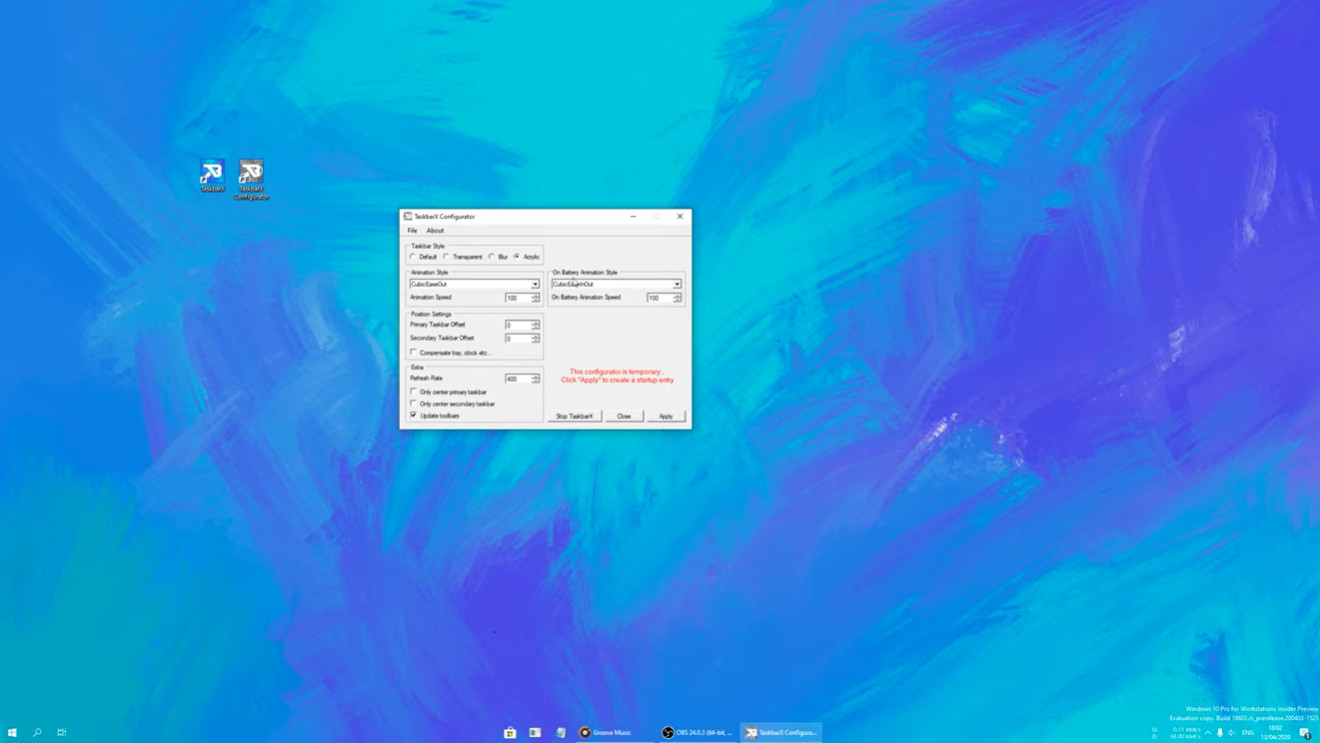
Task: Click the Primary Taskbar Offset spinner arrows
Action: point(536,325)
